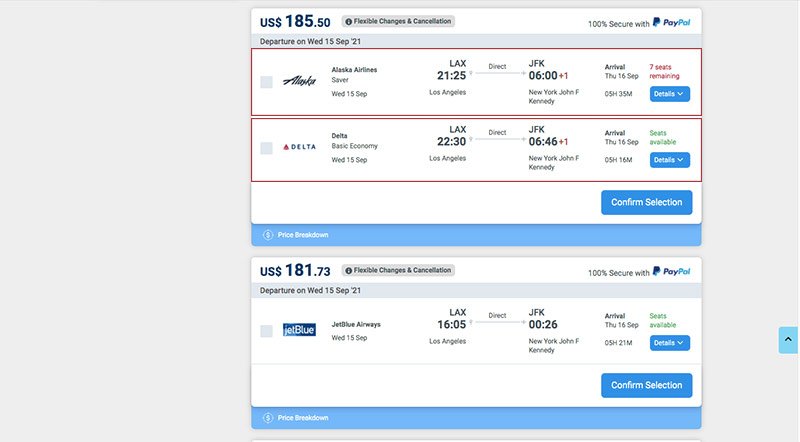Open Details dropdown for JetBlue flight
800x442 pixels.
(x=669, y=343)
